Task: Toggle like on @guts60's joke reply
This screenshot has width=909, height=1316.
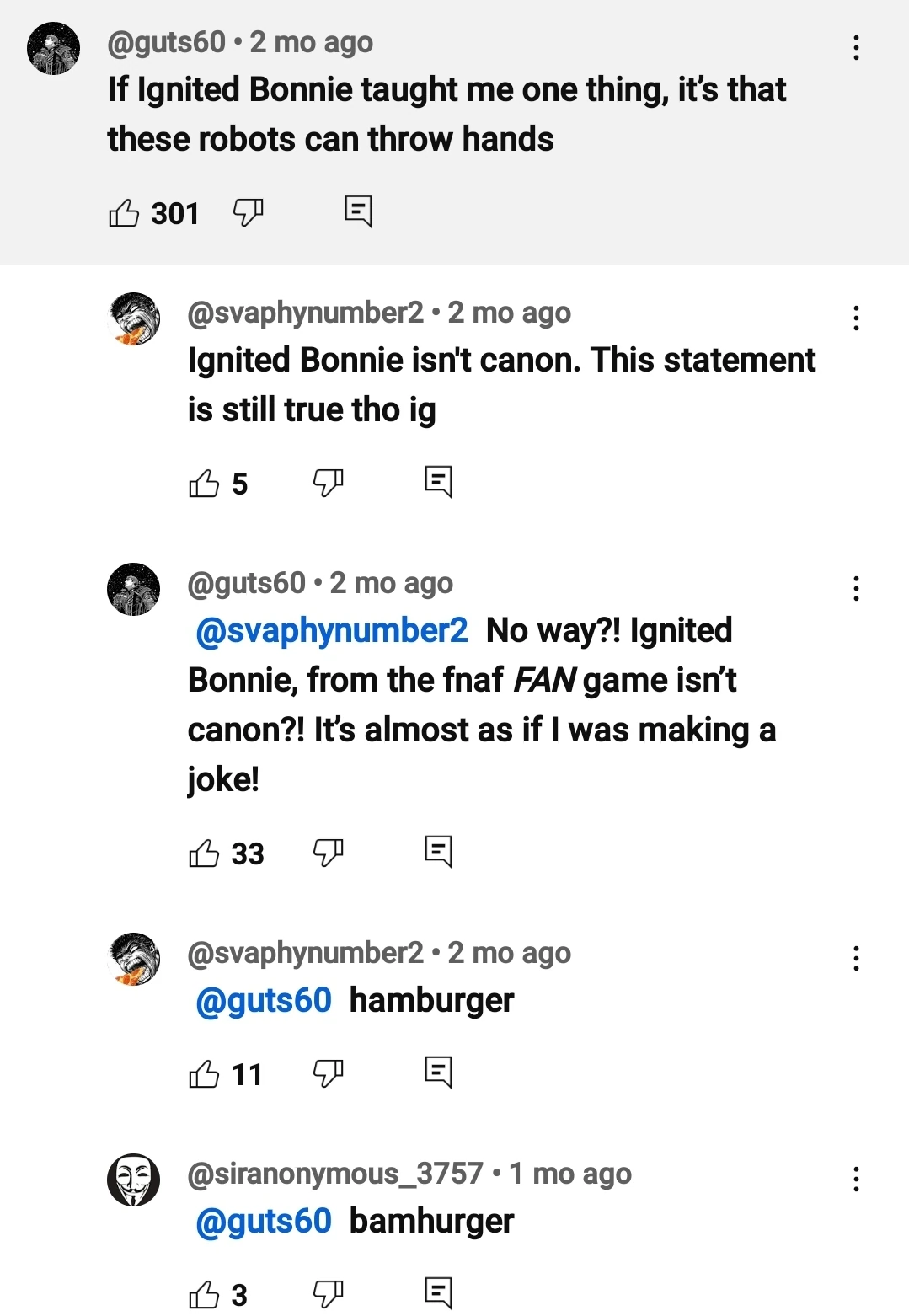Action: click(202, 852)
